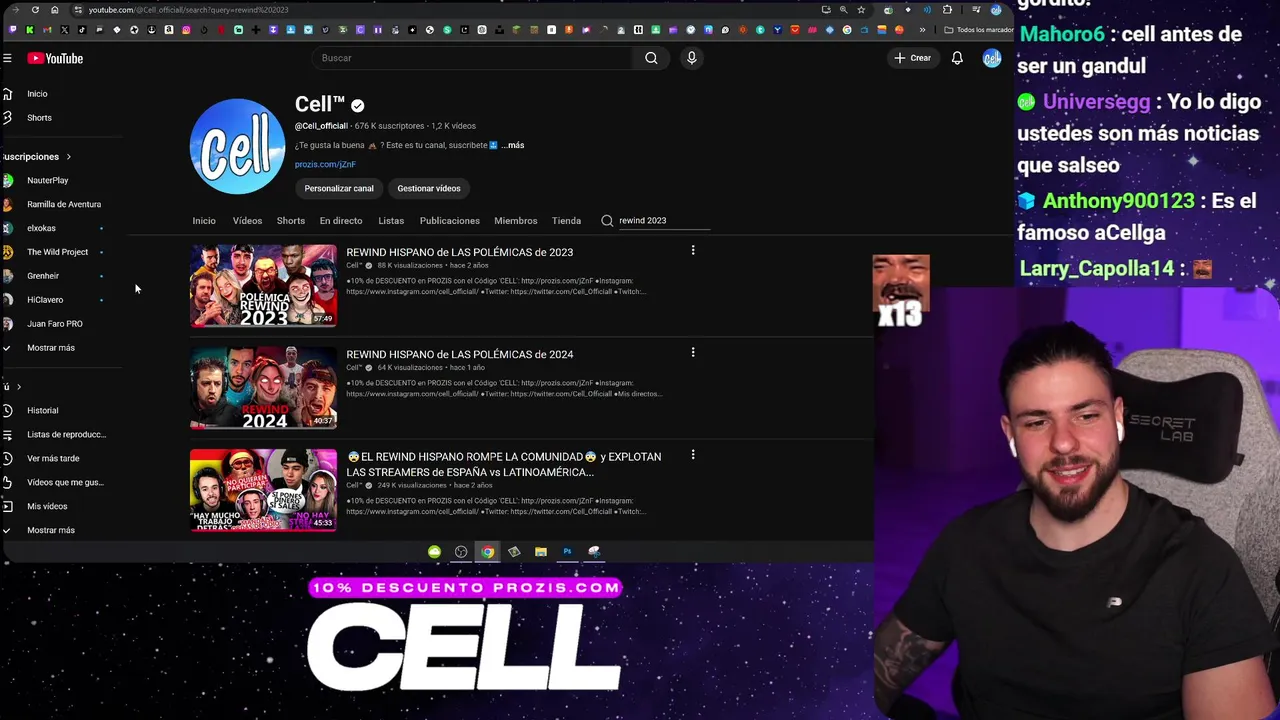Expand Mostrar más below Mis vídeos
This screenshot has height=720, width=1280.
click(x=51, y=530)
